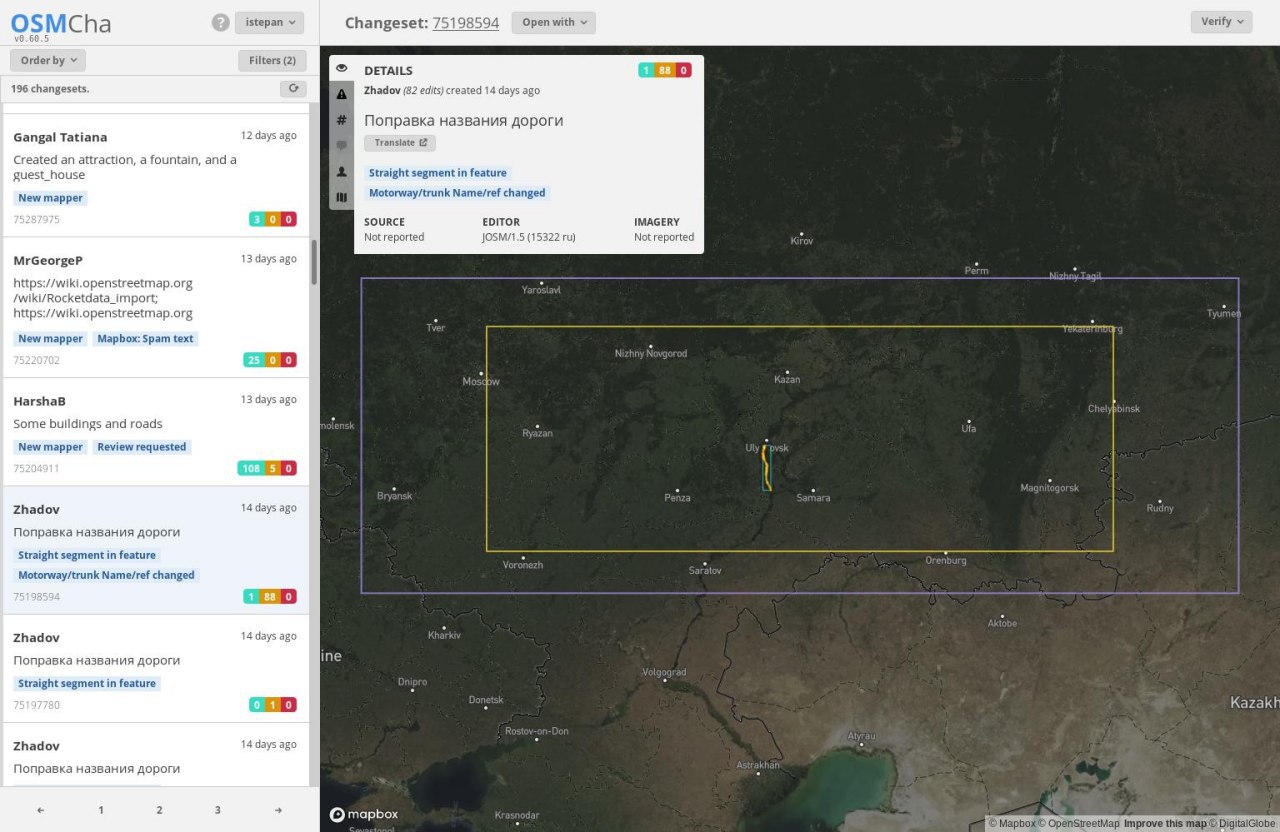Expand the Open with dropdown

point(553,22)
